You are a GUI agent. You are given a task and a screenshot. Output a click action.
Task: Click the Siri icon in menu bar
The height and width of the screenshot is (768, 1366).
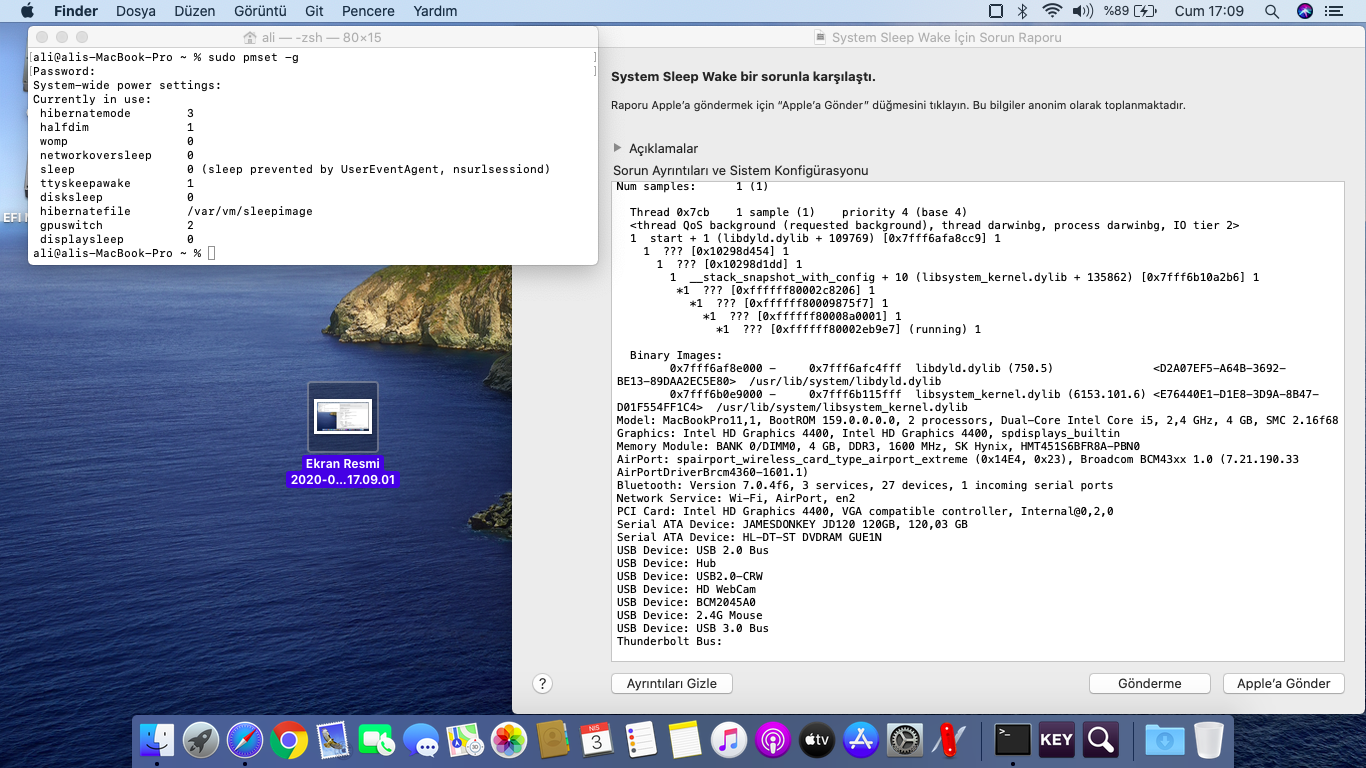pos(1305,11)
